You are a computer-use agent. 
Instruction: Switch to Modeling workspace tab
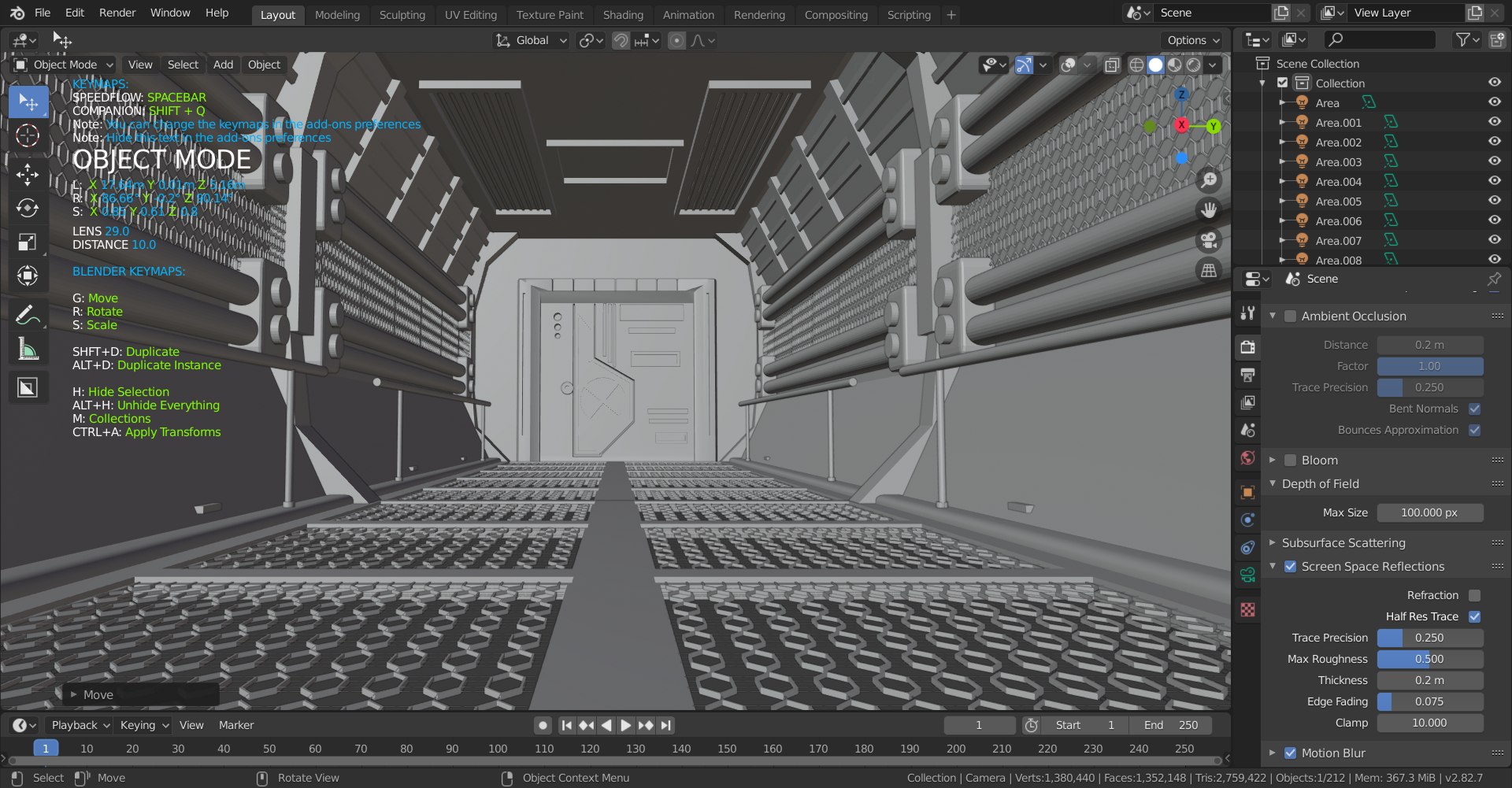[x=337, y=14]
